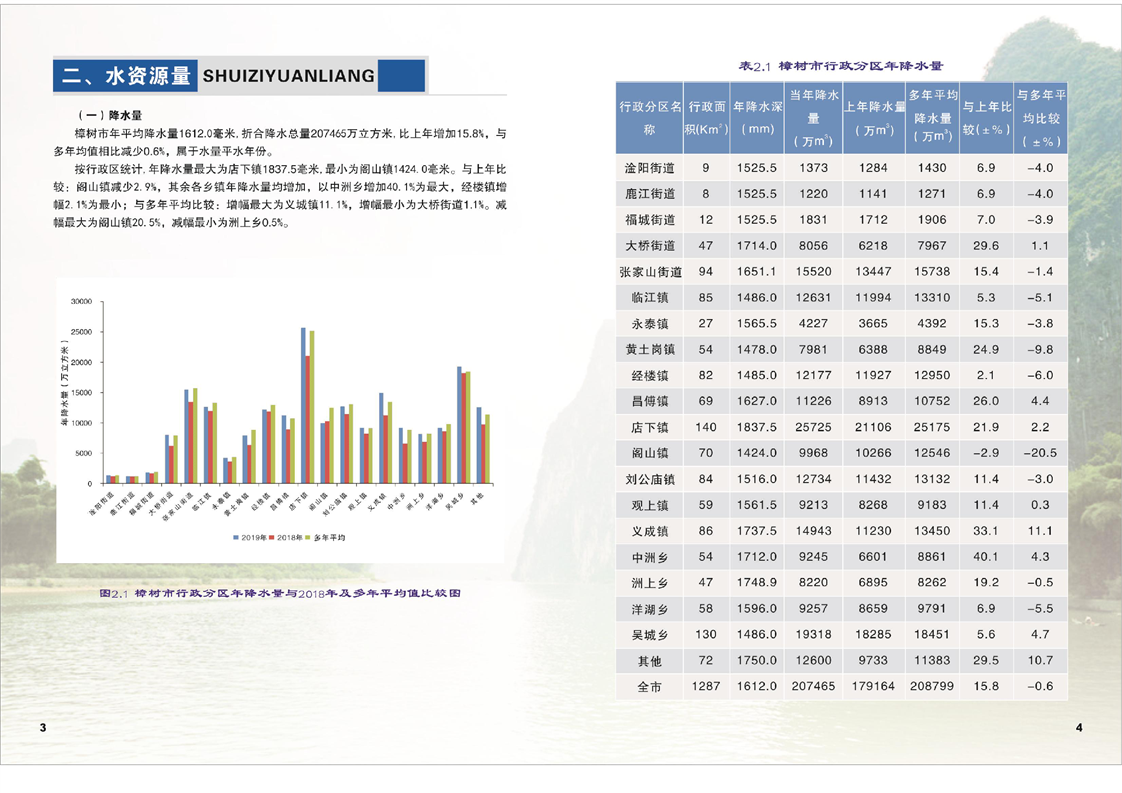Select the 店下镇 row name cell
Screen dimensions: 1122x793
(650, 427)
